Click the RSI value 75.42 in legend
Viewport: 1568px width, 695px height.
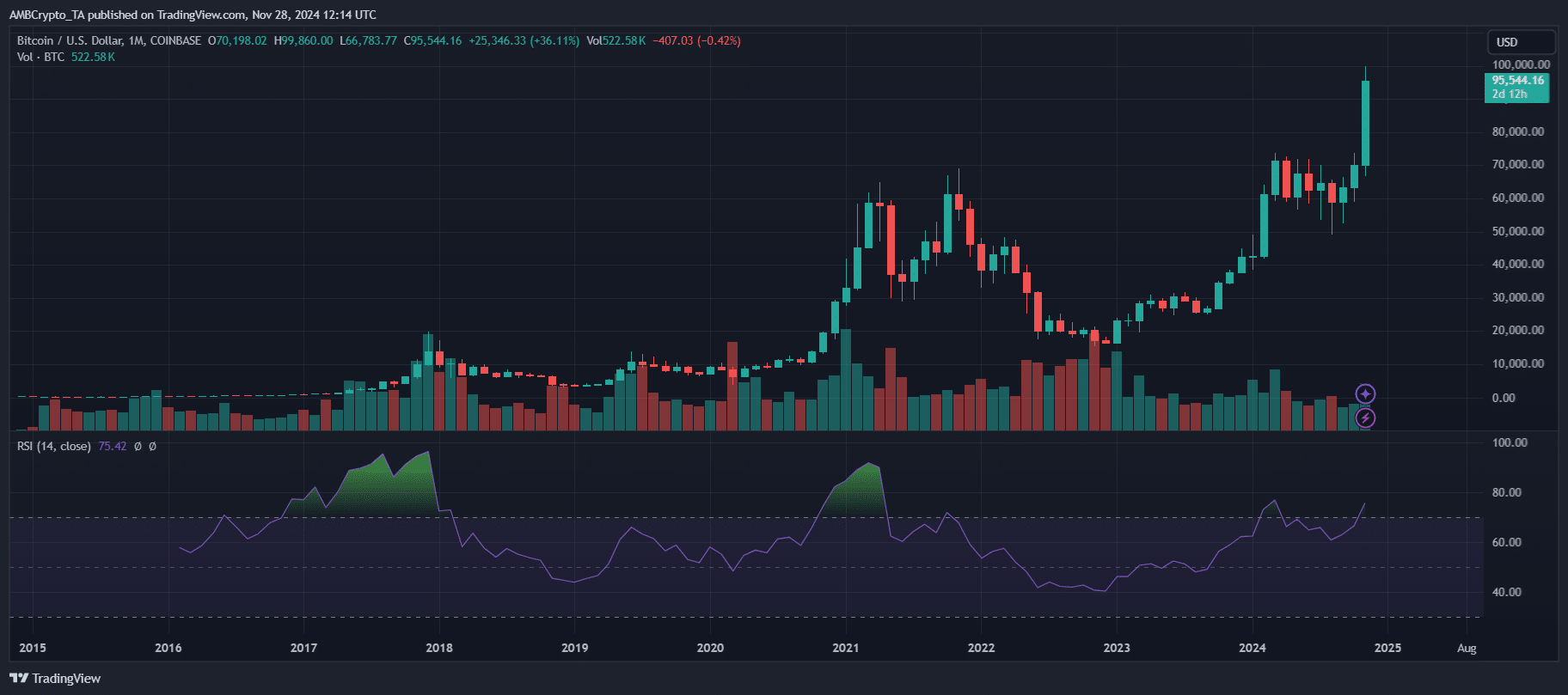pyautogui.click(x=112, y=446)
